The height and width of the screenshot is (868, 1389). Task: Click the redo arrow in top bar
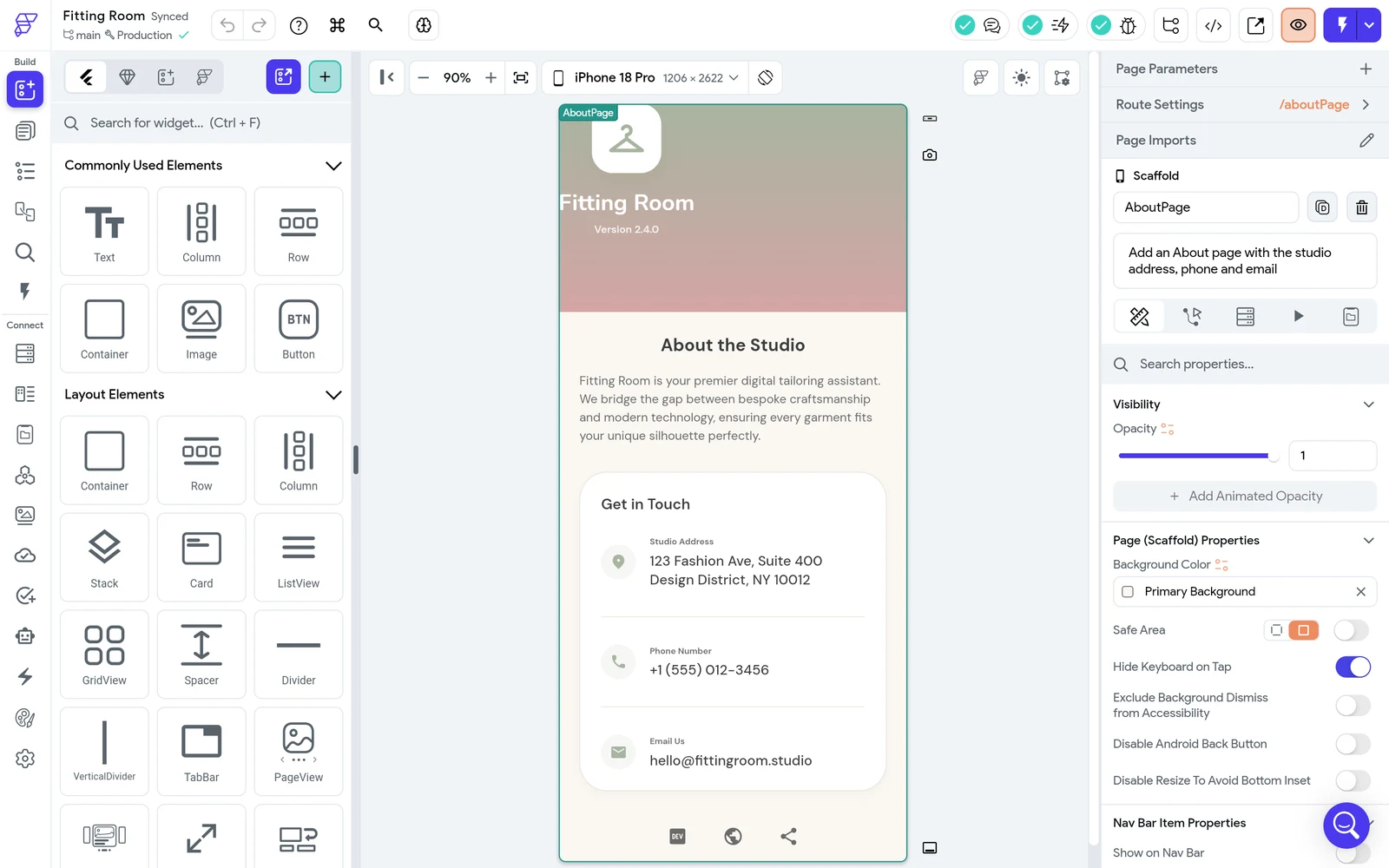259,25
